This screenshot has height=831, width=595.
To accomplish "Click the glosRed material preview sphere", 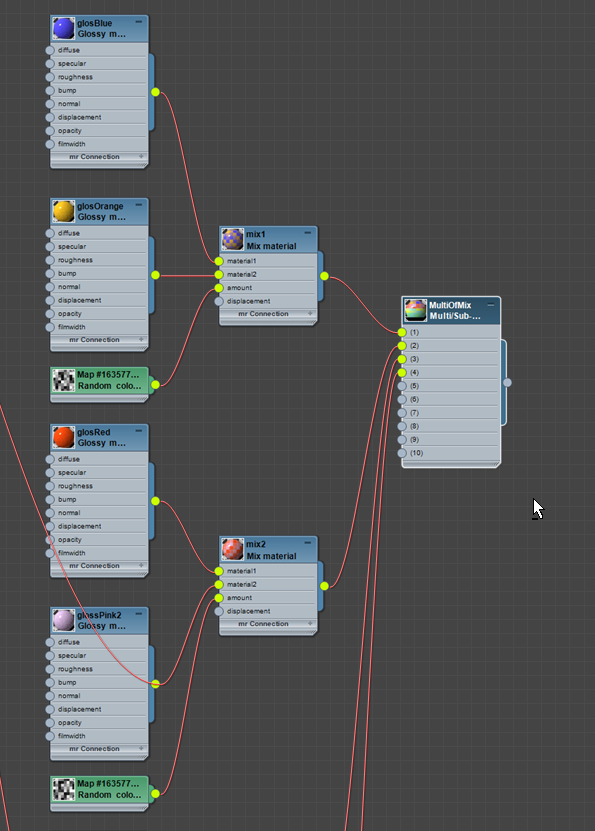I will (x=64, y=438).
